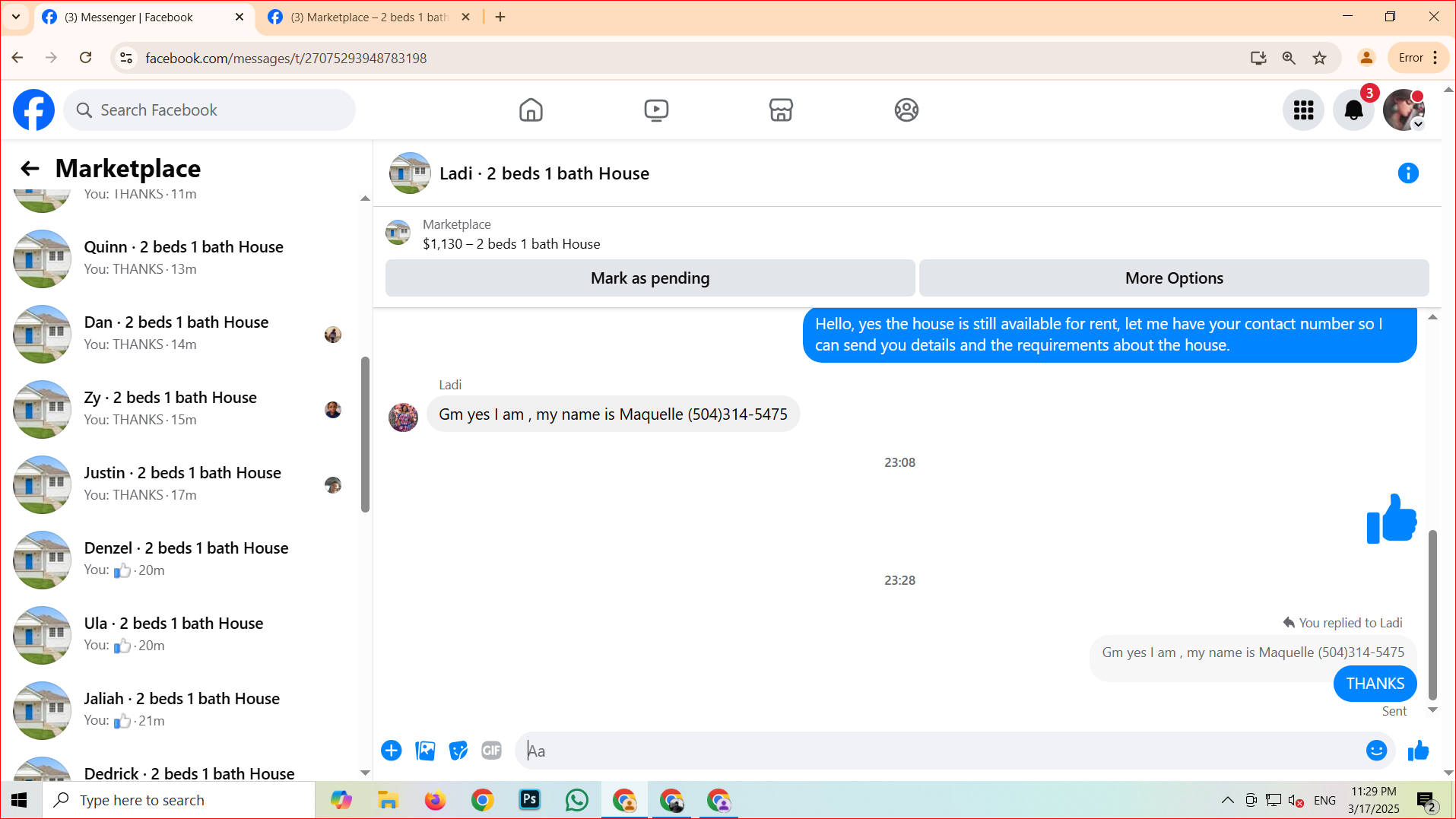Click the THANKS message bubble
Viewport: 1456px width, 819px height.
pos(1375,684)
